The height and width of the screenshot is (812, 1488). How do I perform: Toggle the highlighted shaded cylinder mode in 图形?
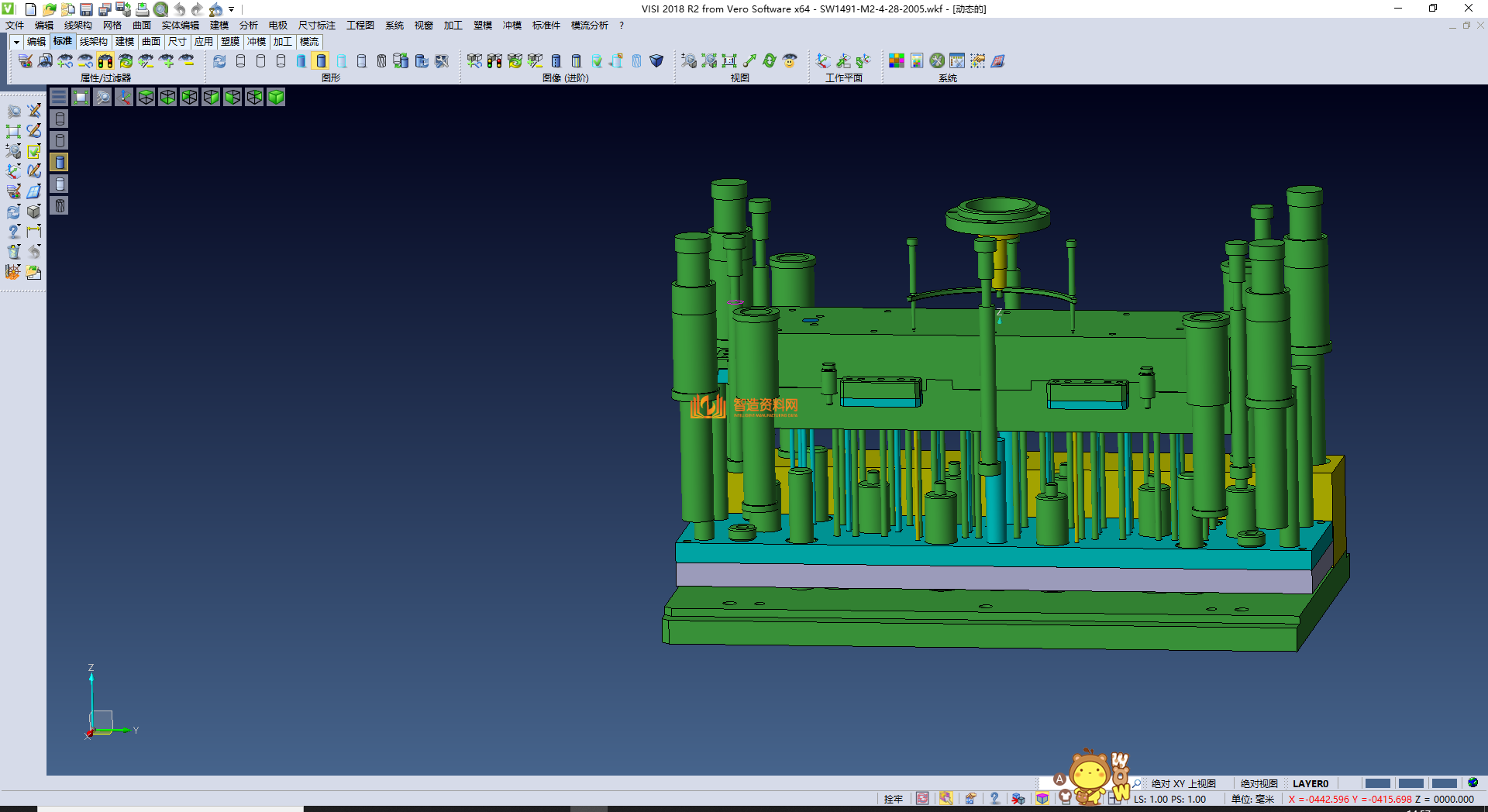point(321,61)
